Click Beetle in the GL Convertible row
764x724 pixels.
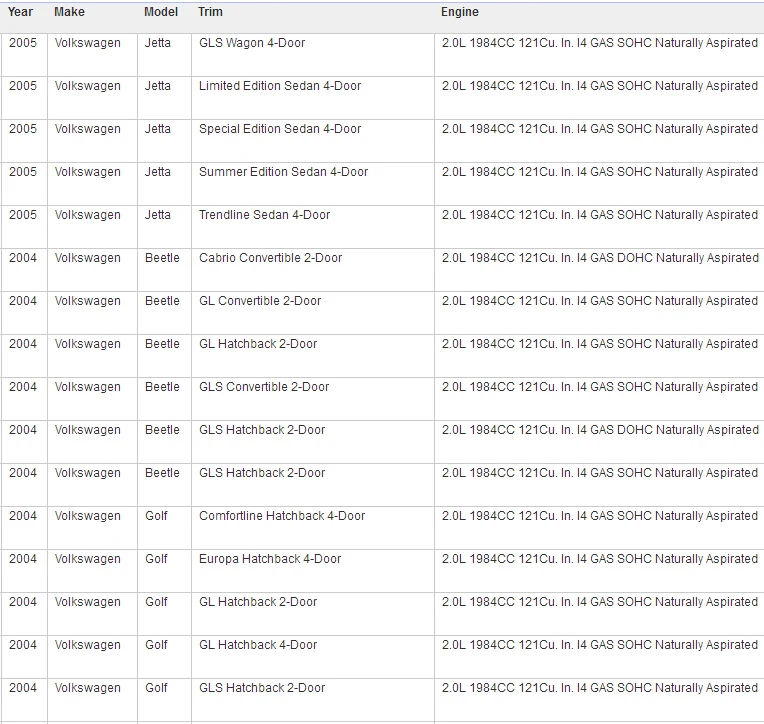pyautogui.click(x=162, y=301)
